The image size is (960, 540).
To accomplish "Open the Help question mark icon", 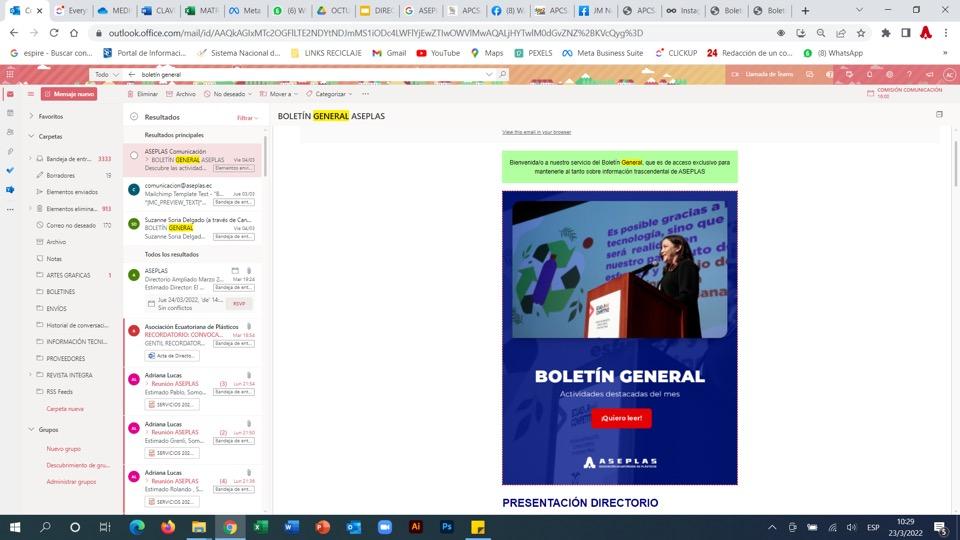I will pyautogui.click(x=909, y=74).
